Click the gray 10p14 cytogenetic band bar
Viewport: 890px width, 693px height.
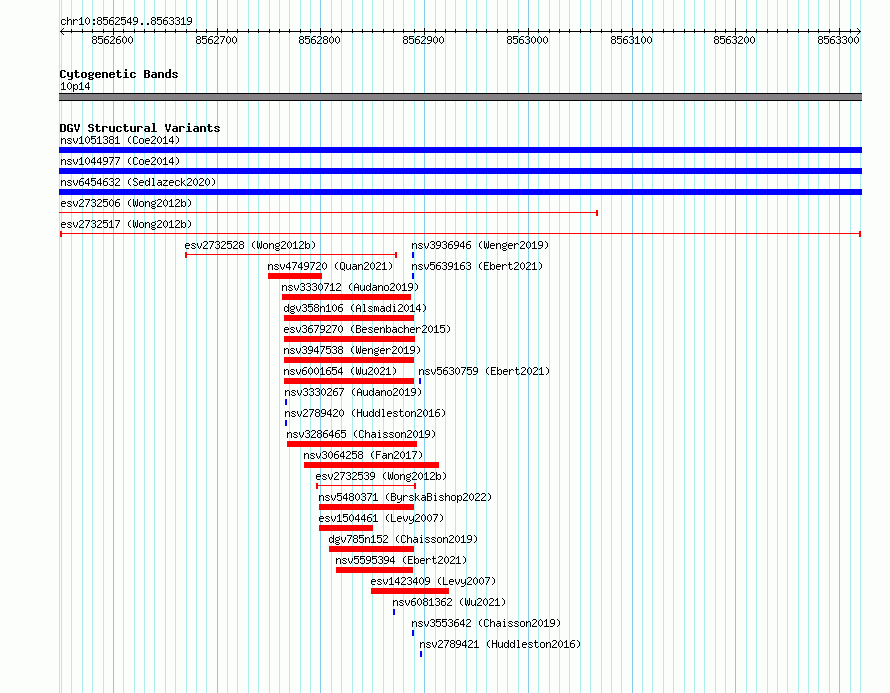pyautogui.click(x=460, y=97)
